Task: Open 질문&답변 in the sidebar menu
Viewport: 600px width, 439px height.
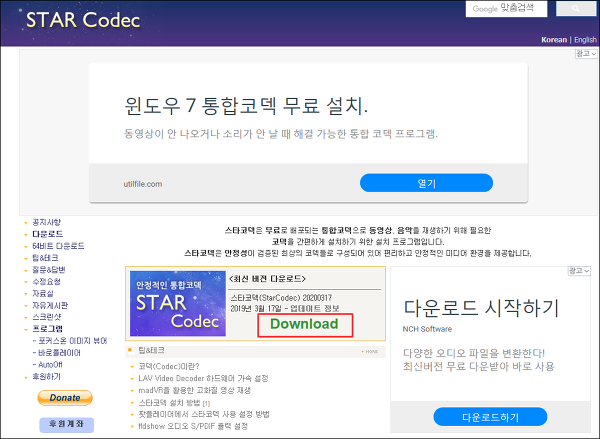Action: (x=49, y=270)
